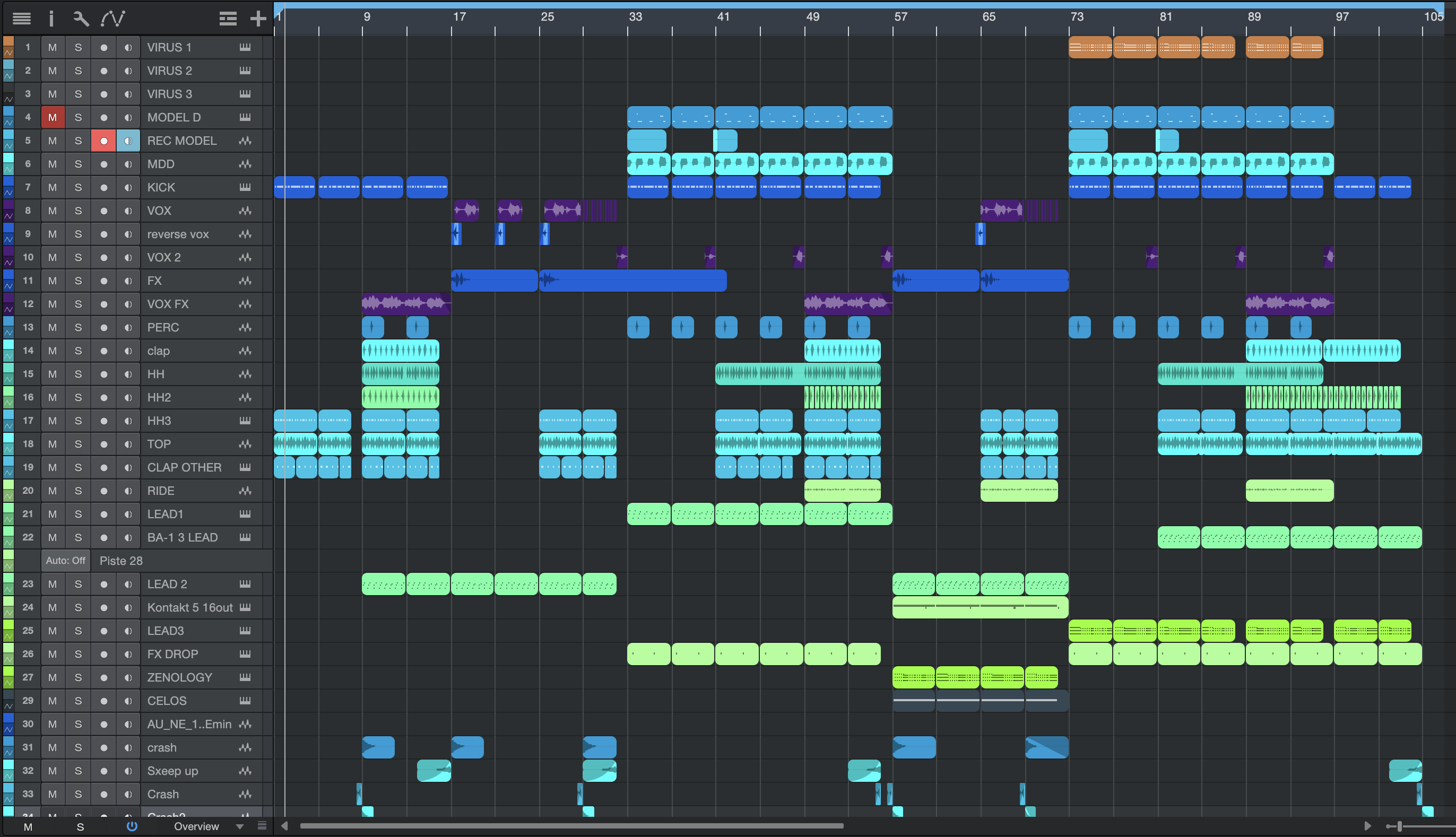The width and height of the screenshot is (1456, 837).
Task: Arm record on the LEAD3 track
Action: (x=103, y=631)
